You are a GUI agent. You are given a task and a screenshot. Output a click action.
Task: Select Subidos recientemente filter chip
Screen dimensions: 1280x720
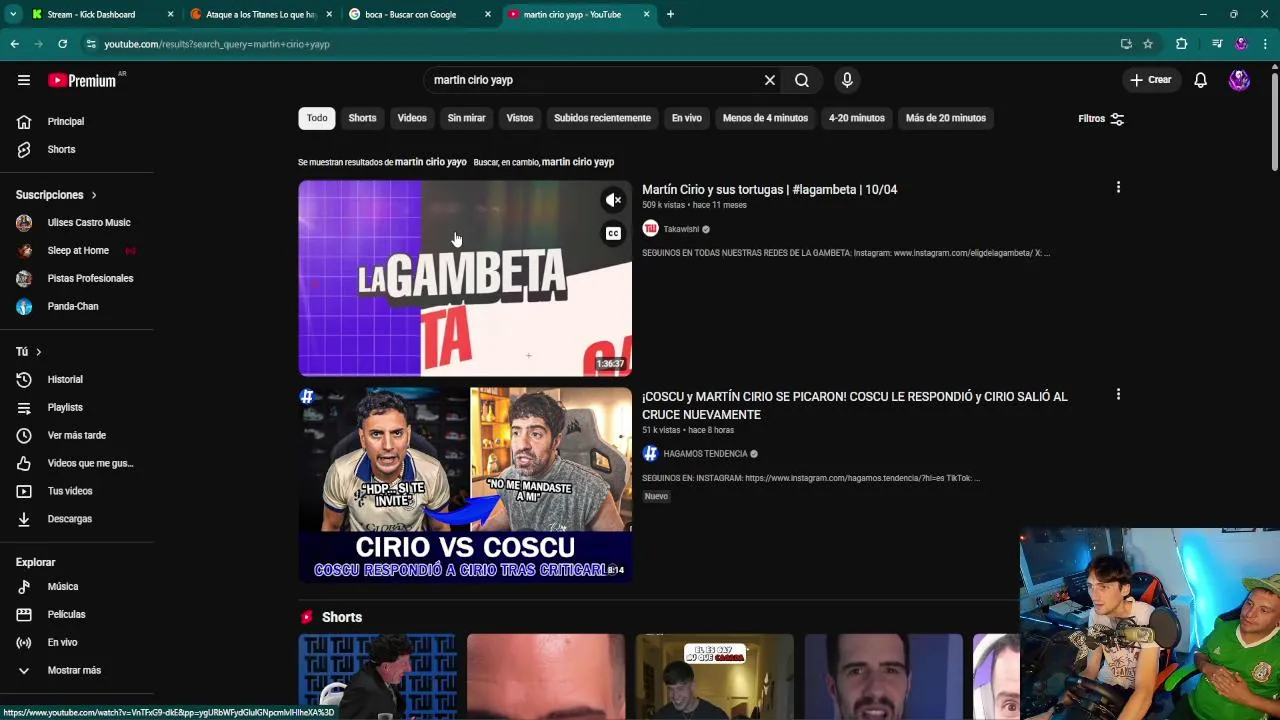tap(602, 118)
